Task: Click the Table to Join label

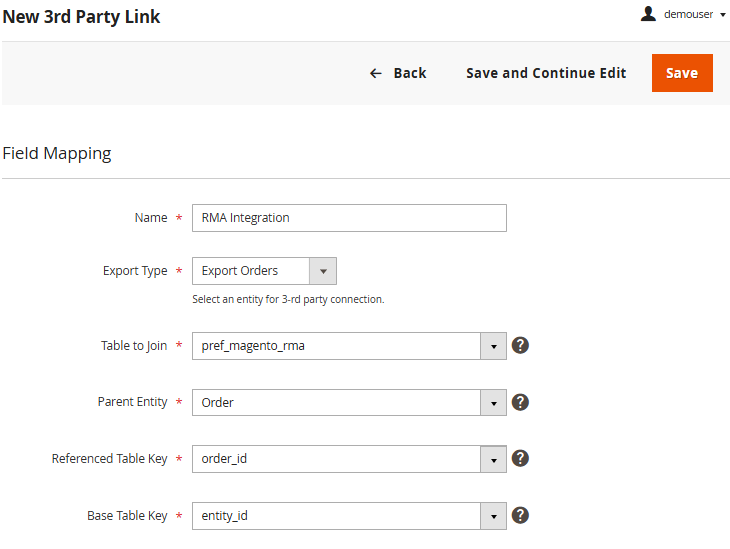Action: click(134, 346)
